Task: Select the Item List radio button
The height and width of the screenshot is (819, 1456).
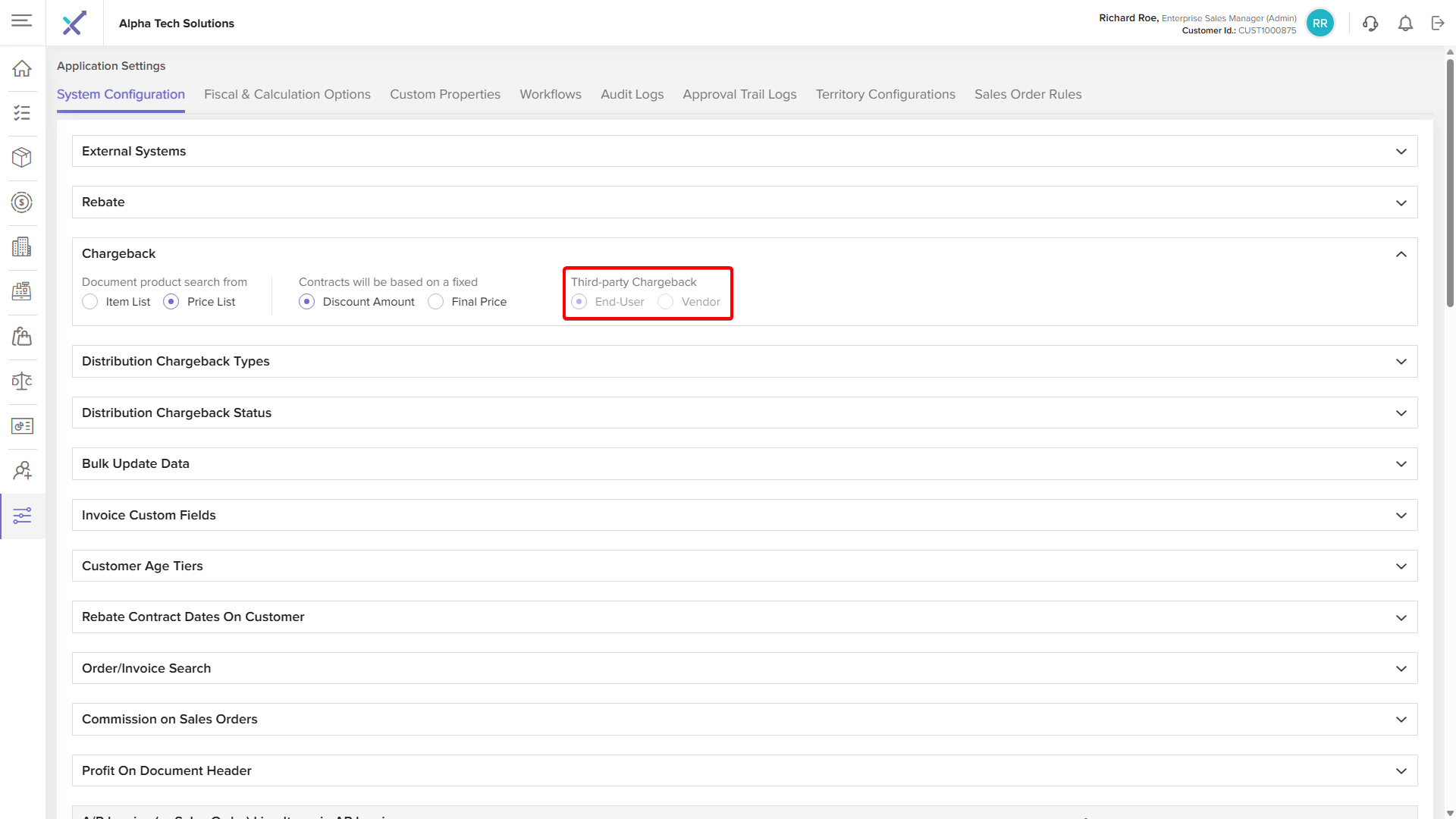Action: [90, 302]
